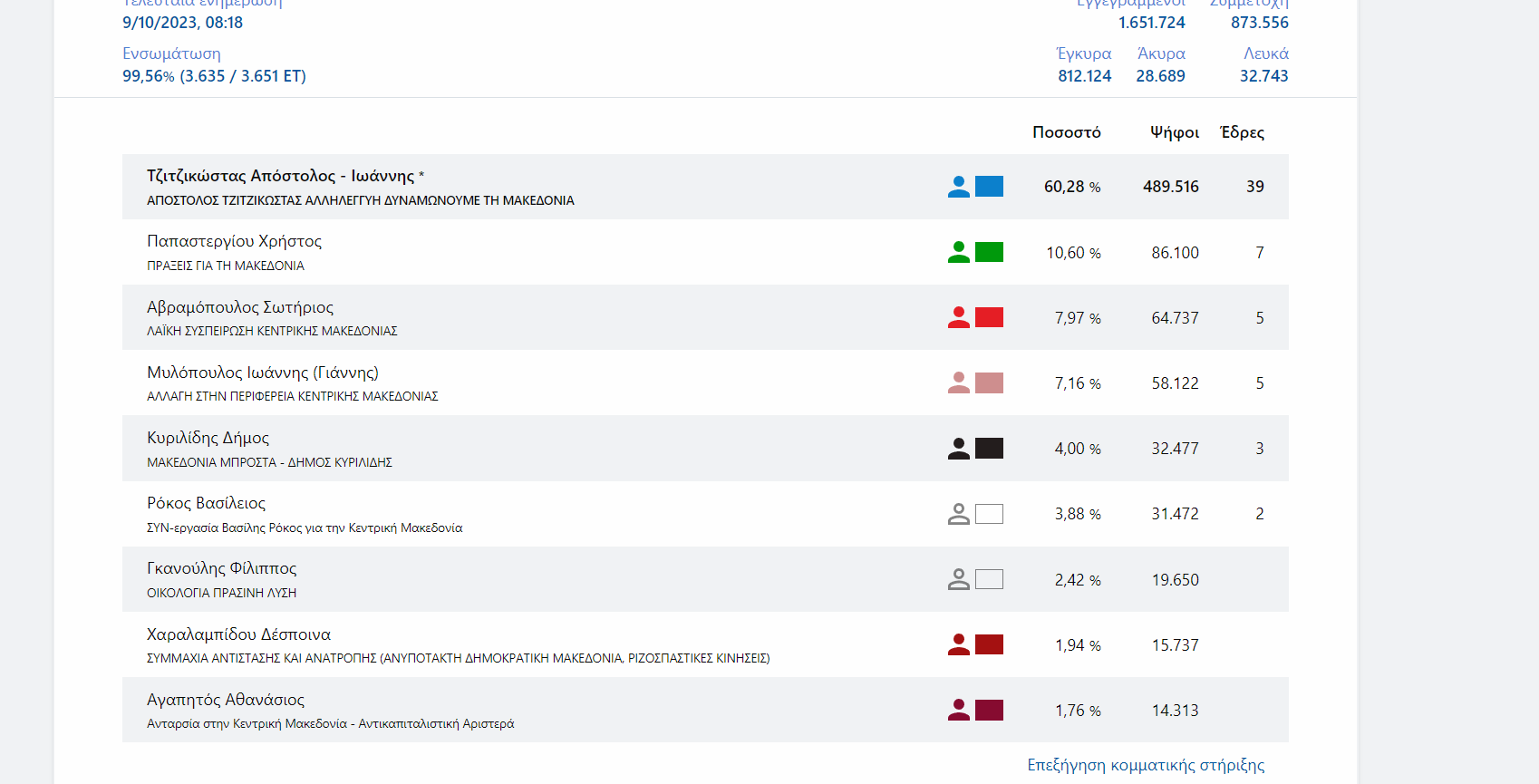The width and height of the screenshot is (1539, 784).
Task: Click the blue person icon for Τζιτζικώστας
Action: pos(958,187)
